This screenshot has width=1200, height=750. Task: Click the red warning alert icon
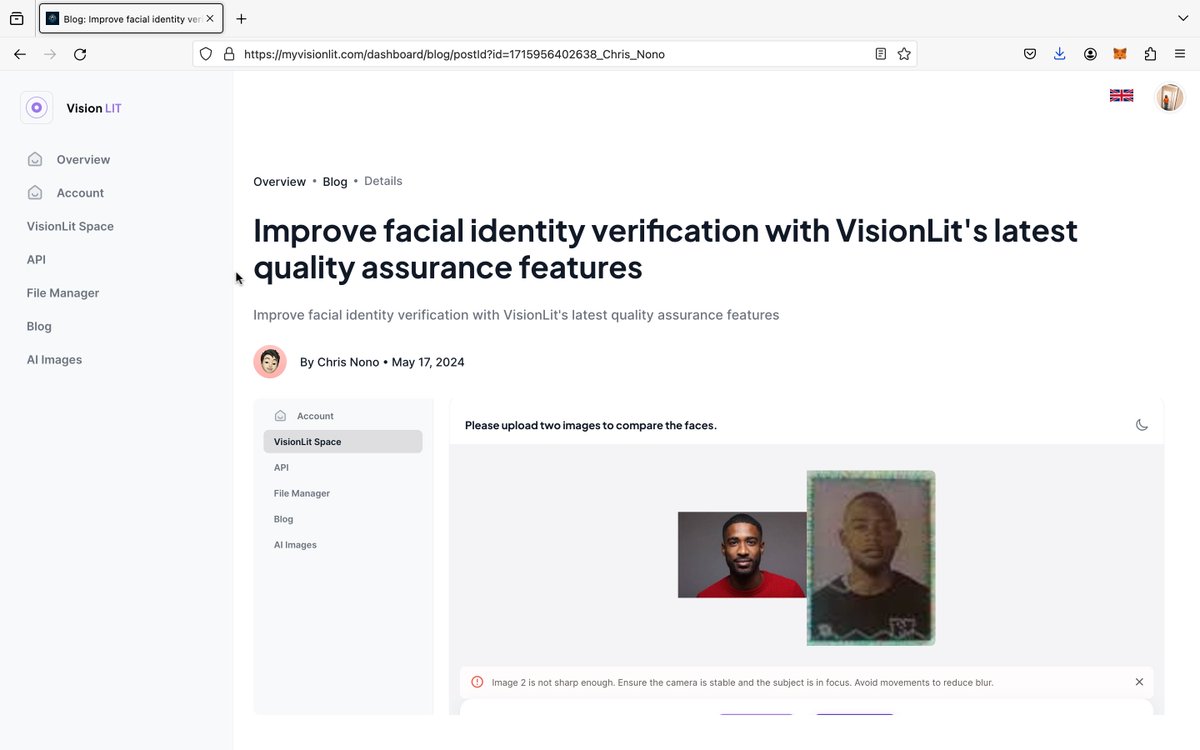[x=477, y=682]
